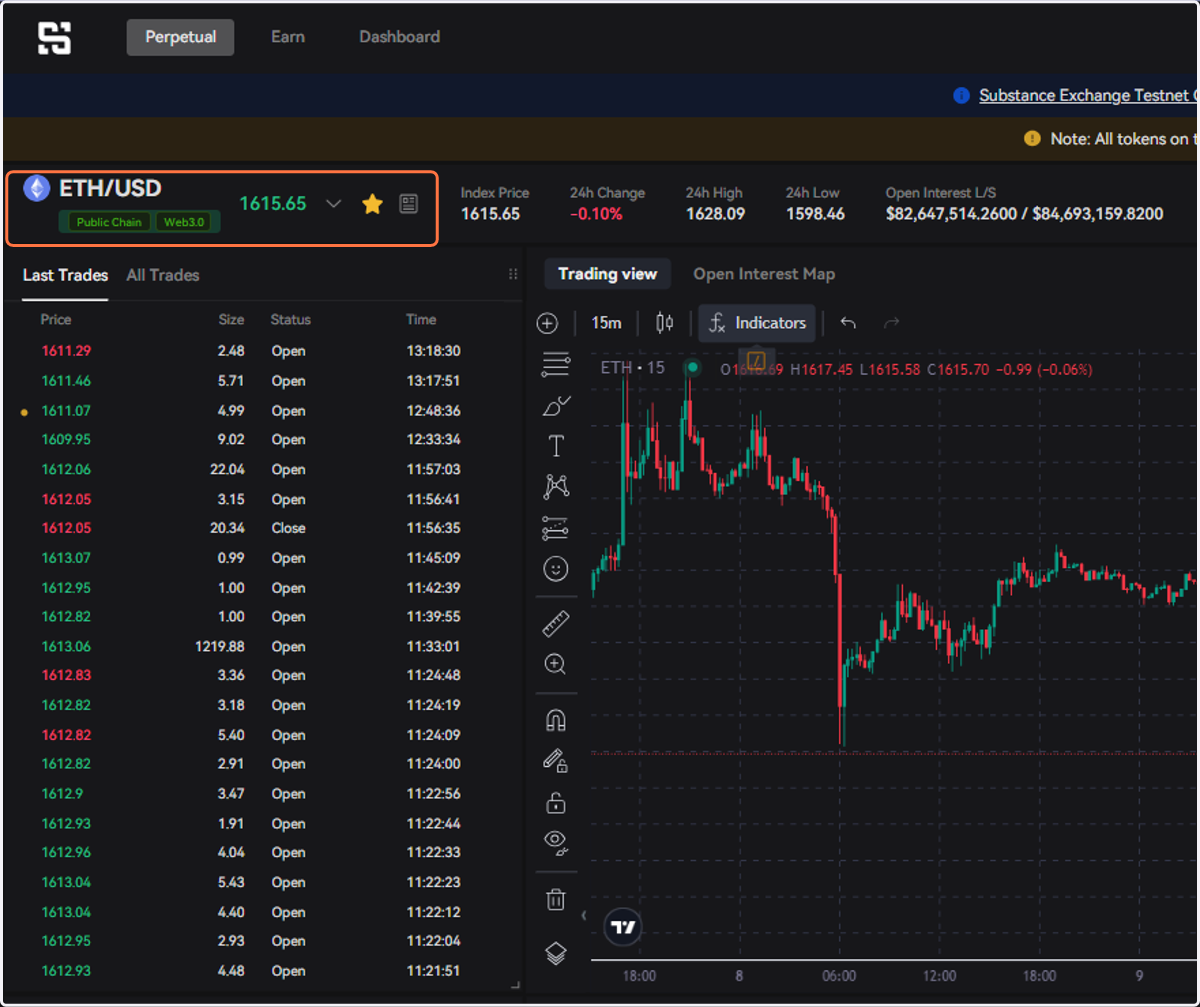The height and width of the screenshot is (1007, 1200).
Task: Click the green circle marker beside ETH · 15
Action: click(x=692, y=369)
